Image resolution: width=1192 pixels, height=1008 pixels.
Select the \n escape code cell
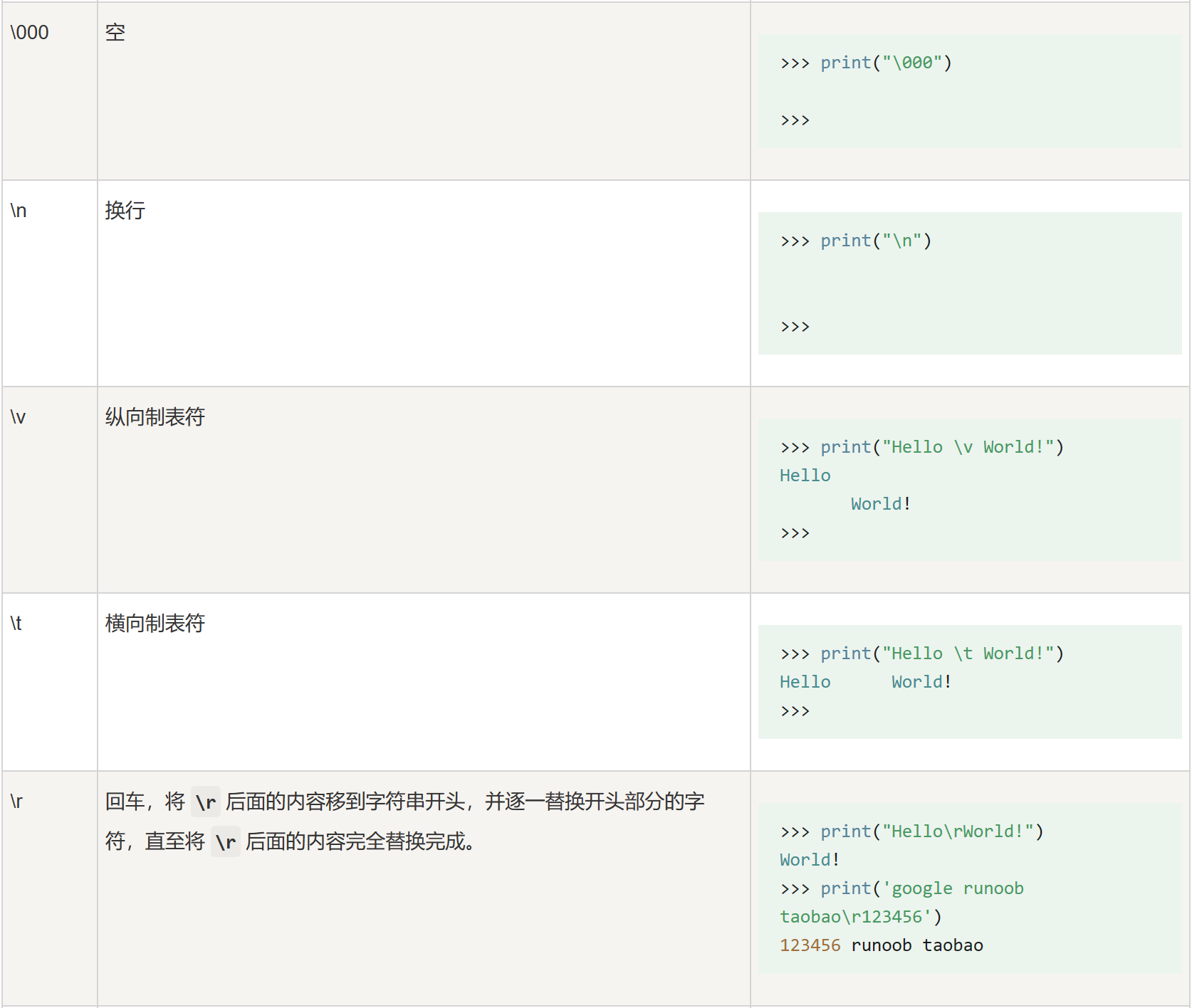(50, 283)
